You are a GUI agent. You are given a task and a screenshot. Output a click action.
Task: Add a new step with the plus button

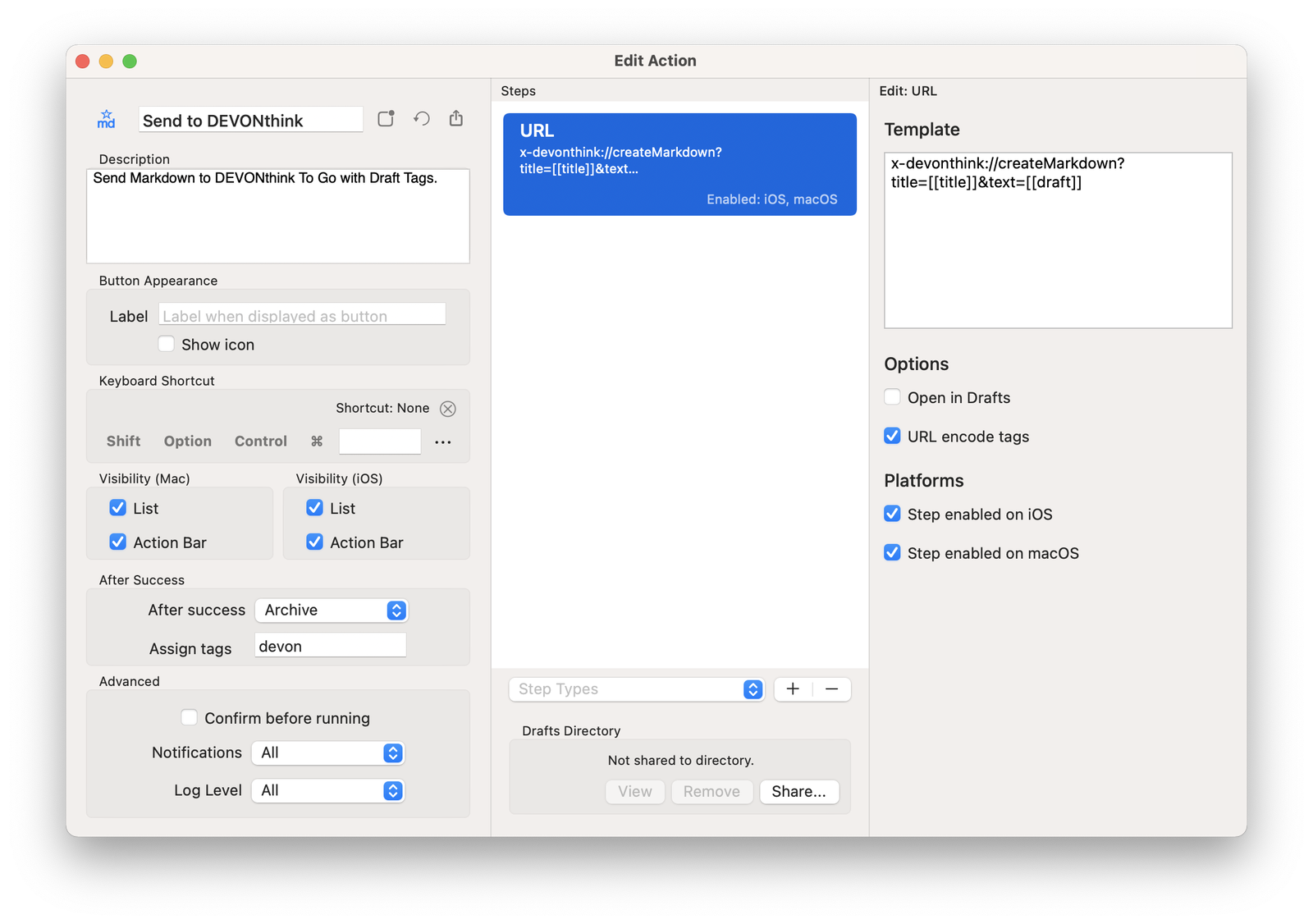pos(793,689)
